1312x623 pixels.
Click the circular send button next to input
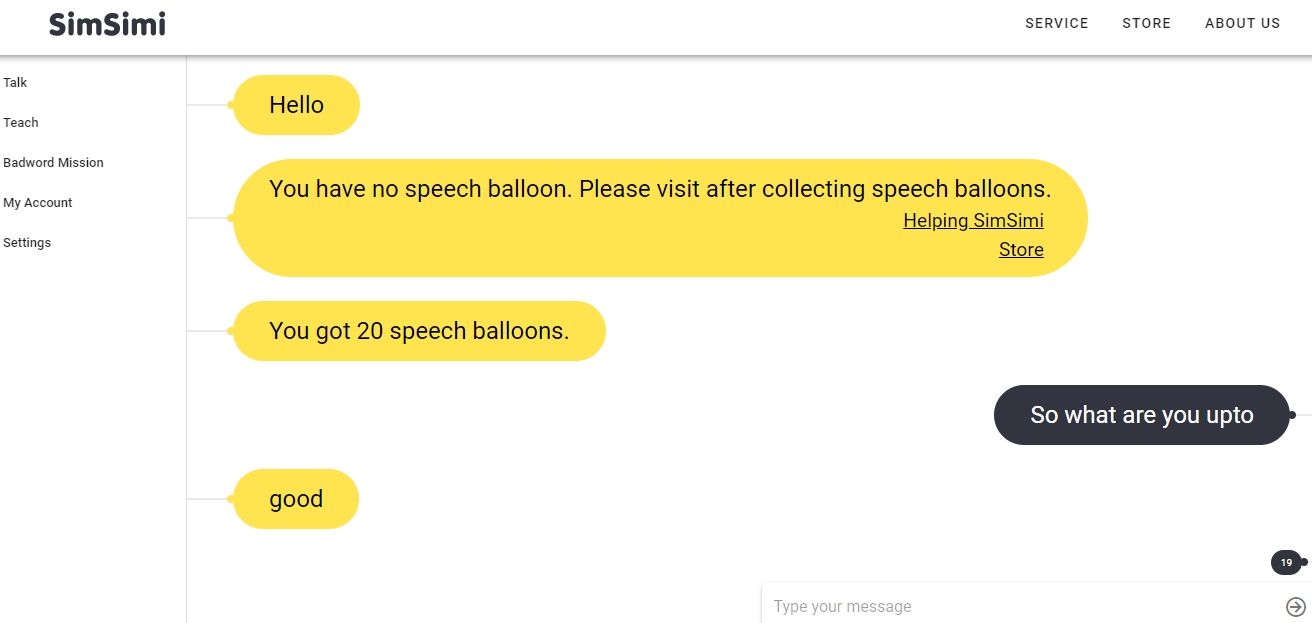point(1293,606)
